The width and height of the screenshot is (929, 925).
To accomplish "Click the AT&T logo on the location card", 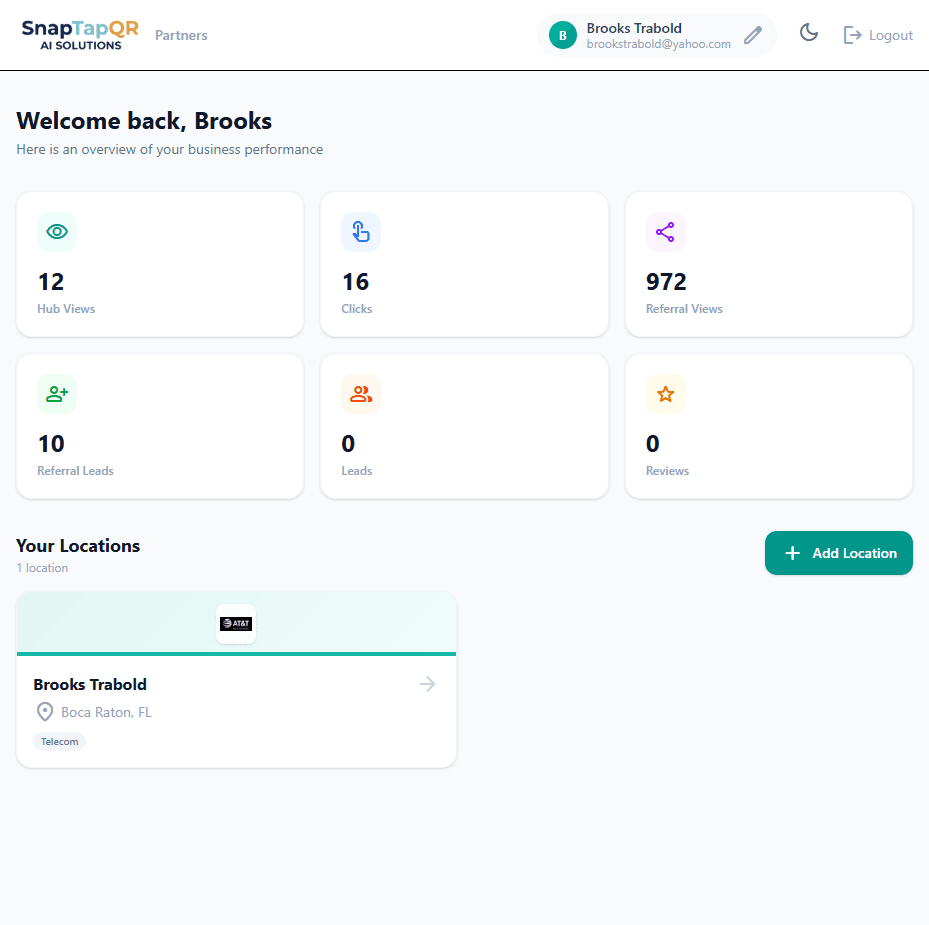I will click(236, 623).
